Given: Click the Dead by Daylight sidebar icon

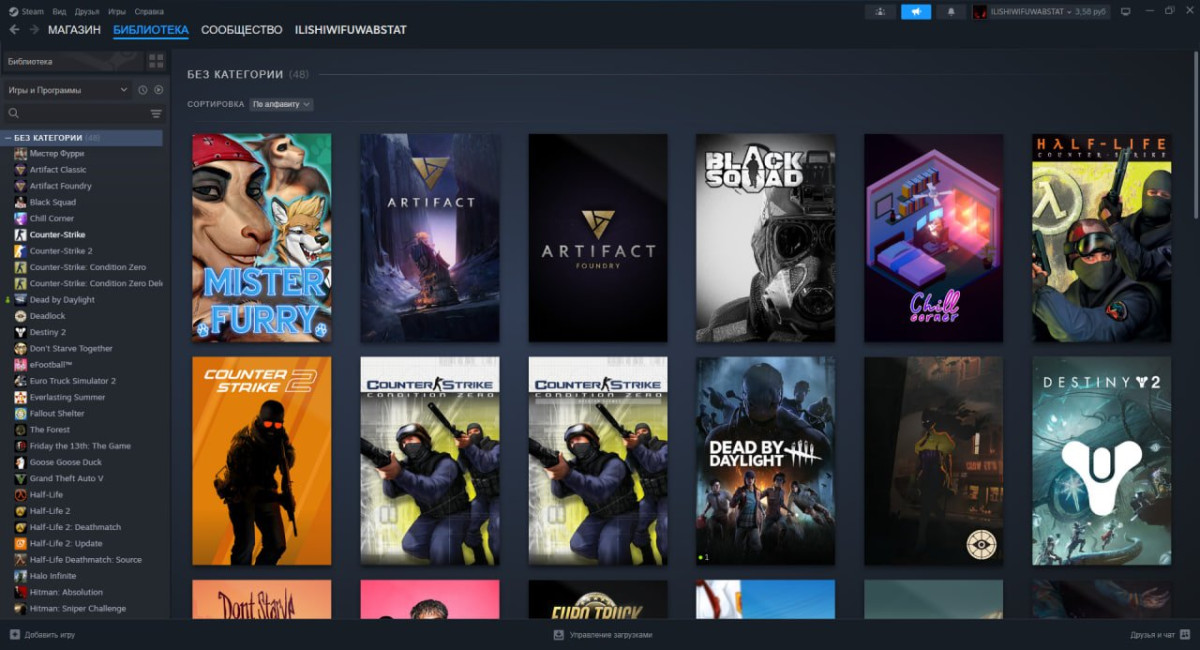Looking at the screenshot, I should 20,300.
